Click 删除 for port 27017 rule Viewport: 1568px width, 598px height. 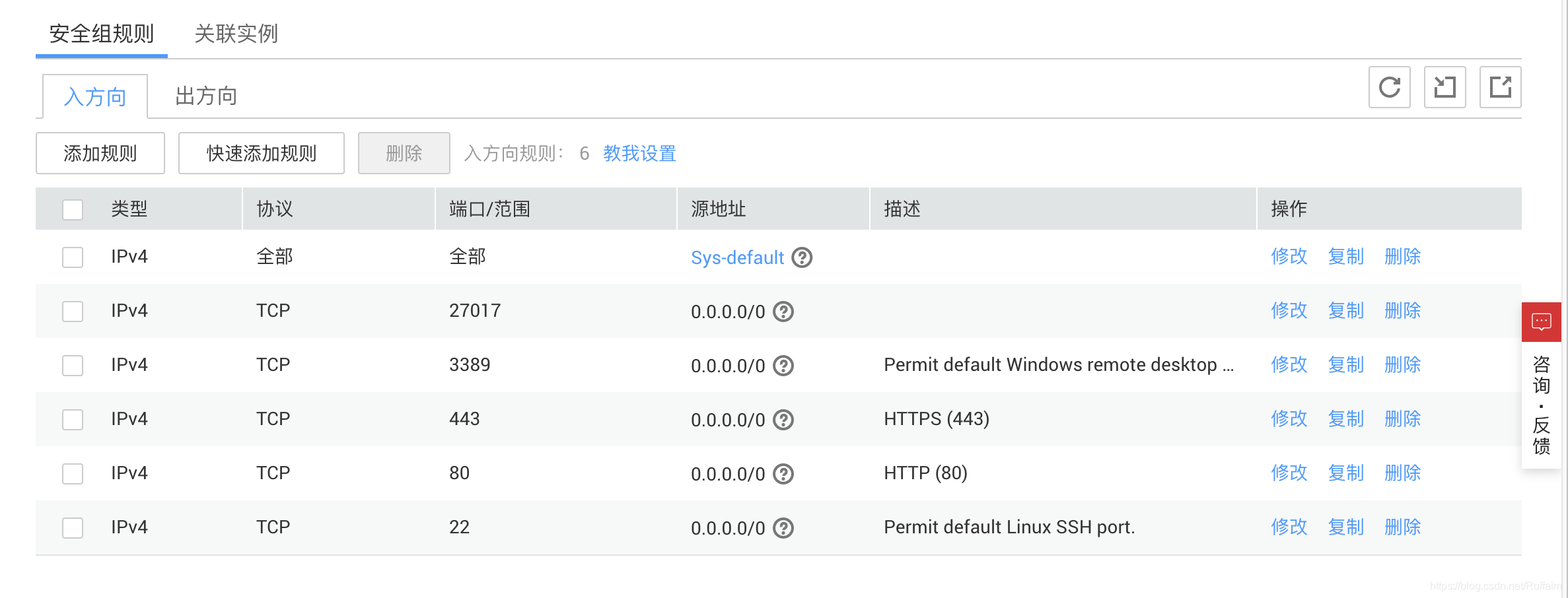(x=1403, y=311)
